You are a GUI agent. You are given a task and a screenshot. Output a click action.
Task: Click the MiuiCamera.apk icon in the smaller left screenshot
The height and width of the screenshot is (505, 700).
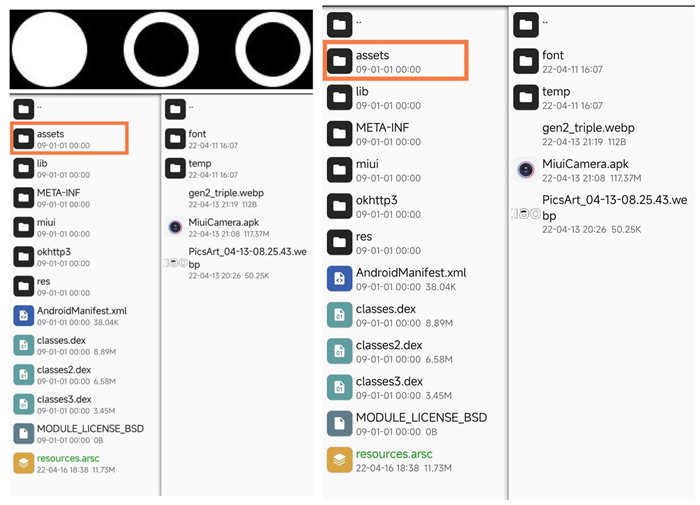(x=177, y=227)
